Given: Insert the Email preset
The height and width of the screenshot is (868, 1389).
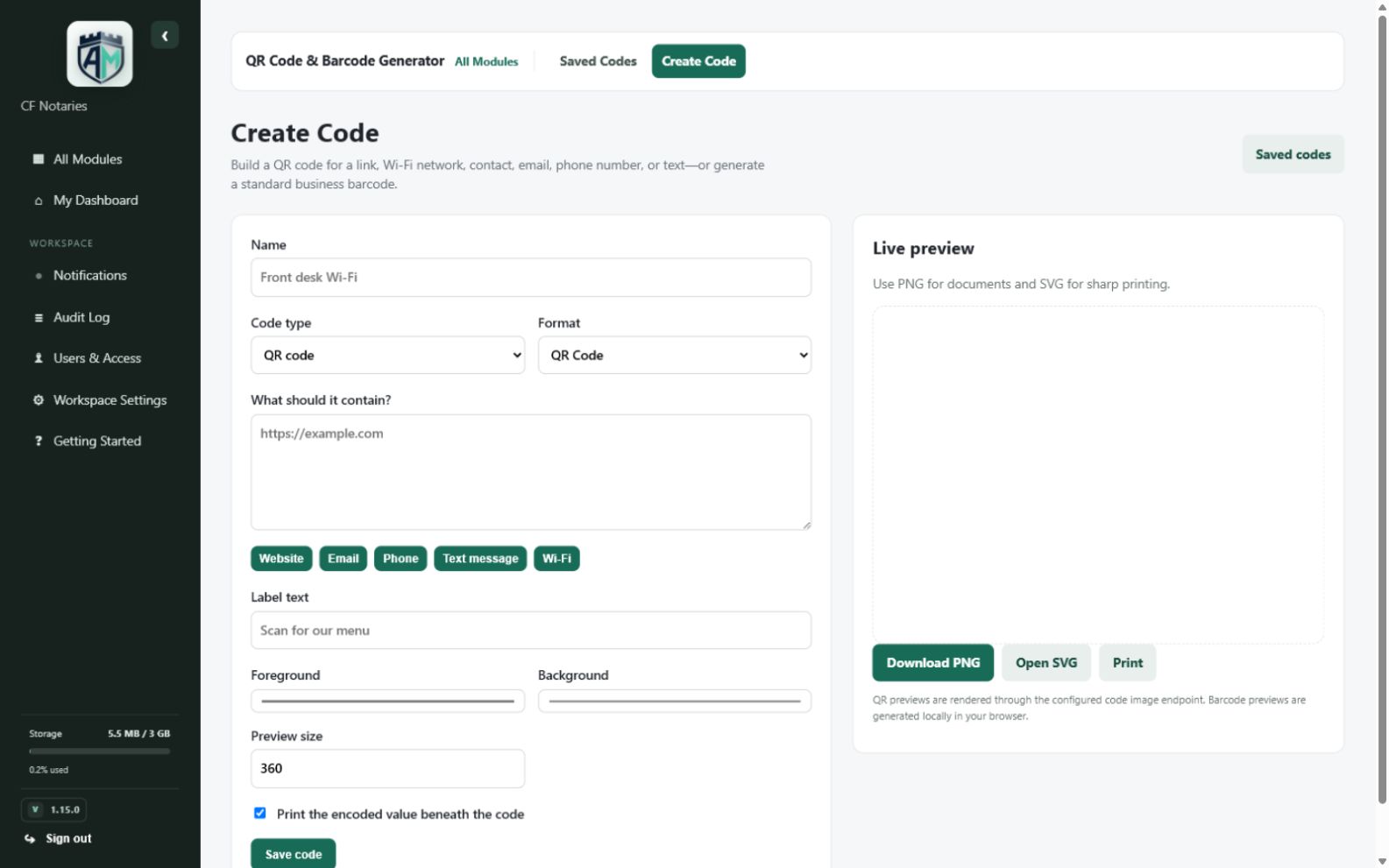Looking at the screenshot, I should [x=344, y=559].
